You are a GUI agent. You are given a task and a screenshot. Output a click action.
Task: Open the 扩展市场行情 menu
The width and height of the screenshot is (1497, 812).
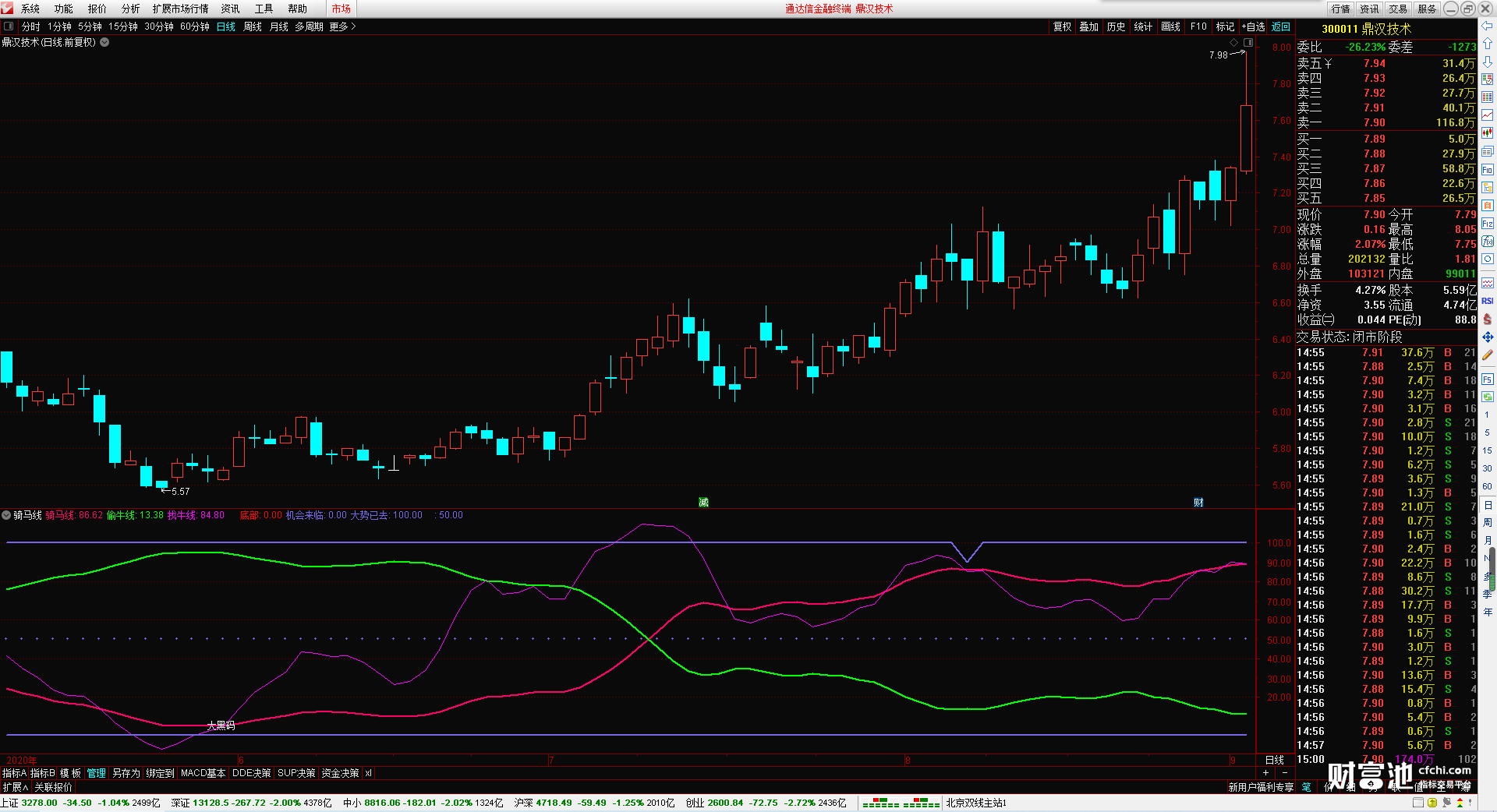181,9
